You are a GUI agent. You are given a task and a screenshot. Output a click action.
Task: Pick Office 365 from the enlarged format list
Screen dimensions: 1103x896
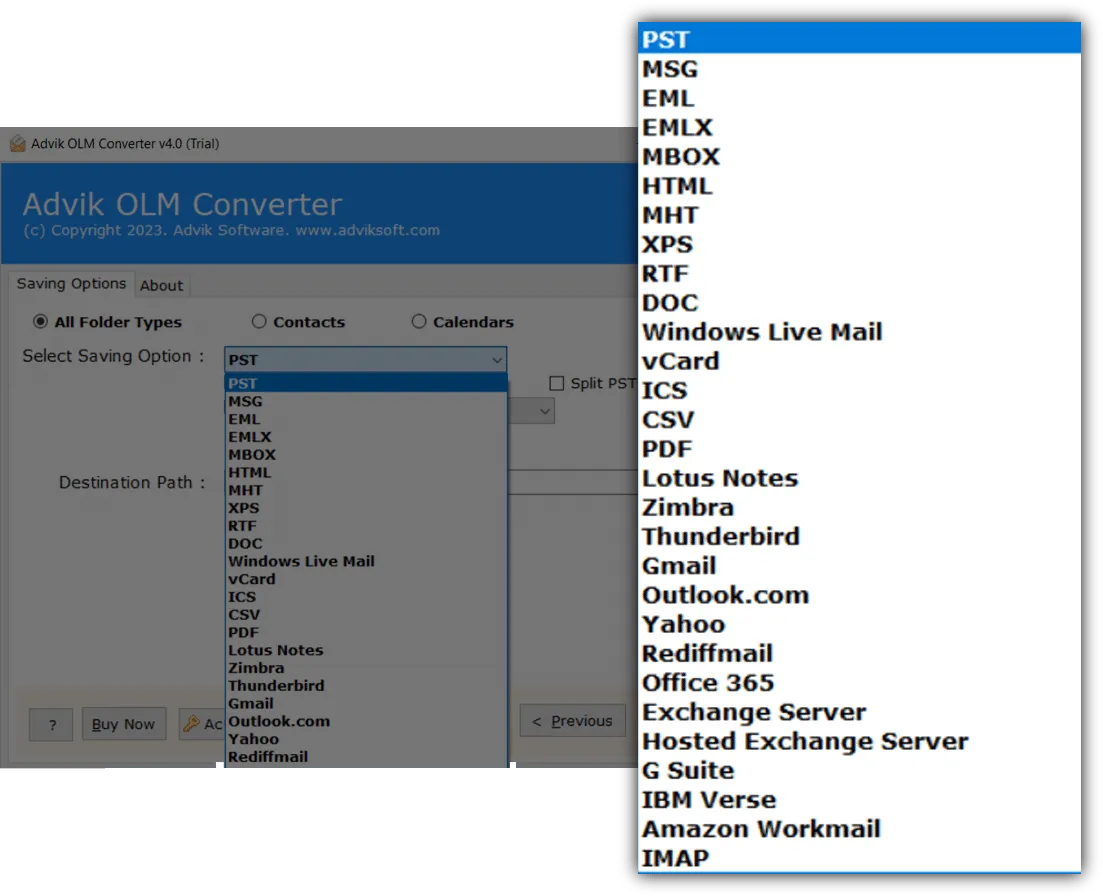tap(707, 683)
